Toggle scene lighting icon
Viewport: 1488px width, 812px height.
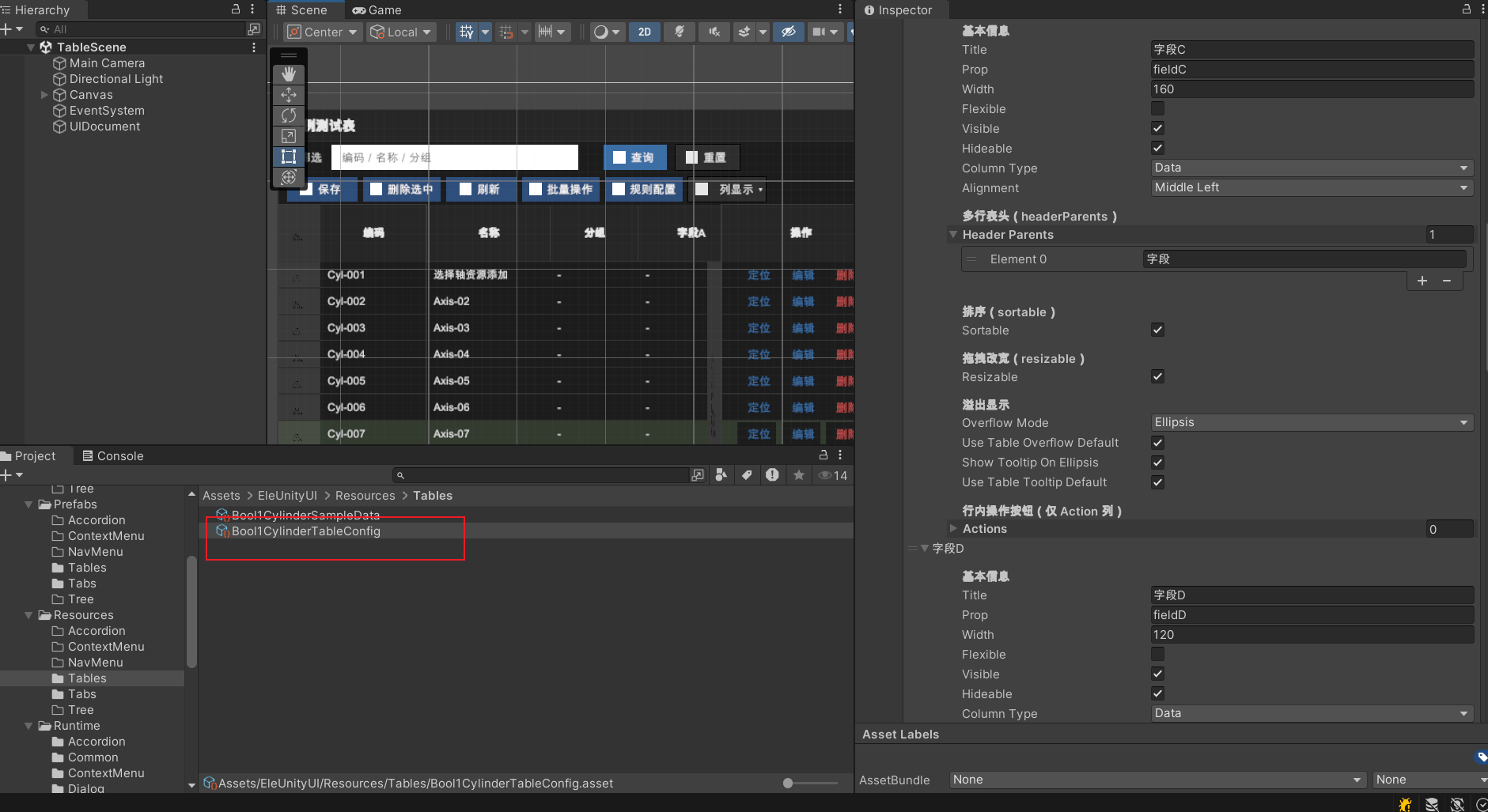tap(679, 32)
